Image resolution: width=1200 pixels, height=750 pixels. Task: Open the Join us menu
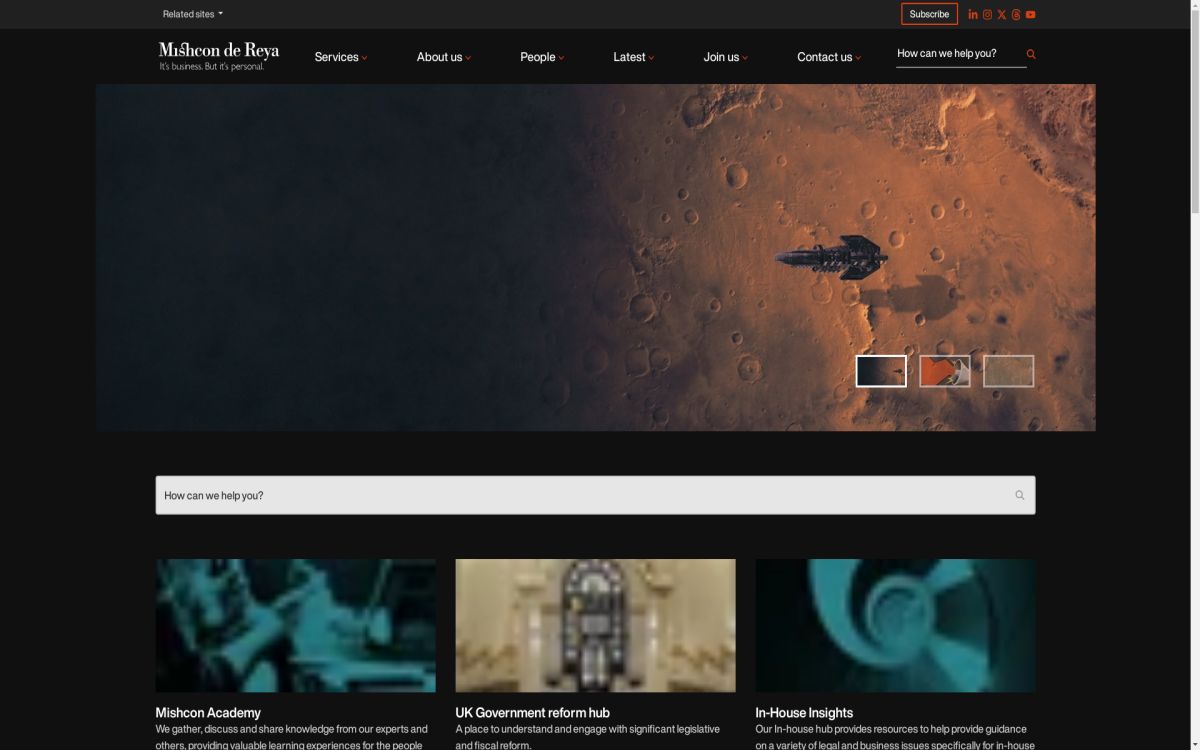point(725,57)
